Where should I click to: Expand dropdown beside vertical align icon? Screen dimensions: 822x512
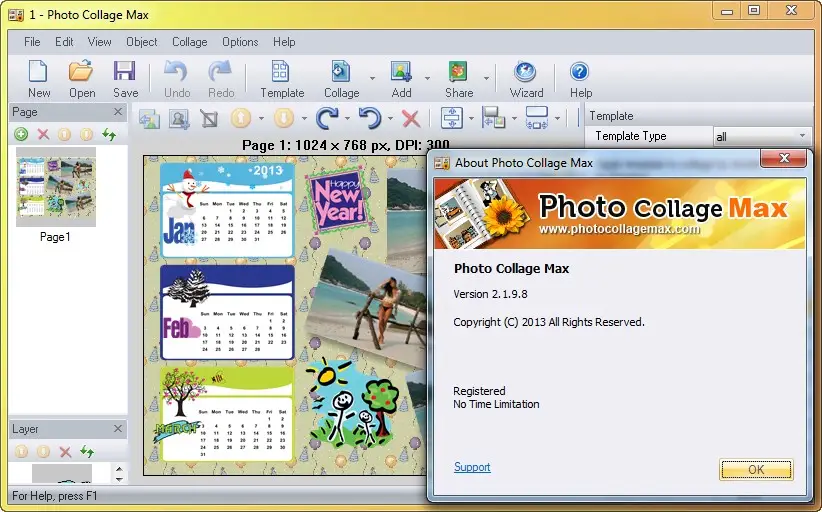pos(471,118)
